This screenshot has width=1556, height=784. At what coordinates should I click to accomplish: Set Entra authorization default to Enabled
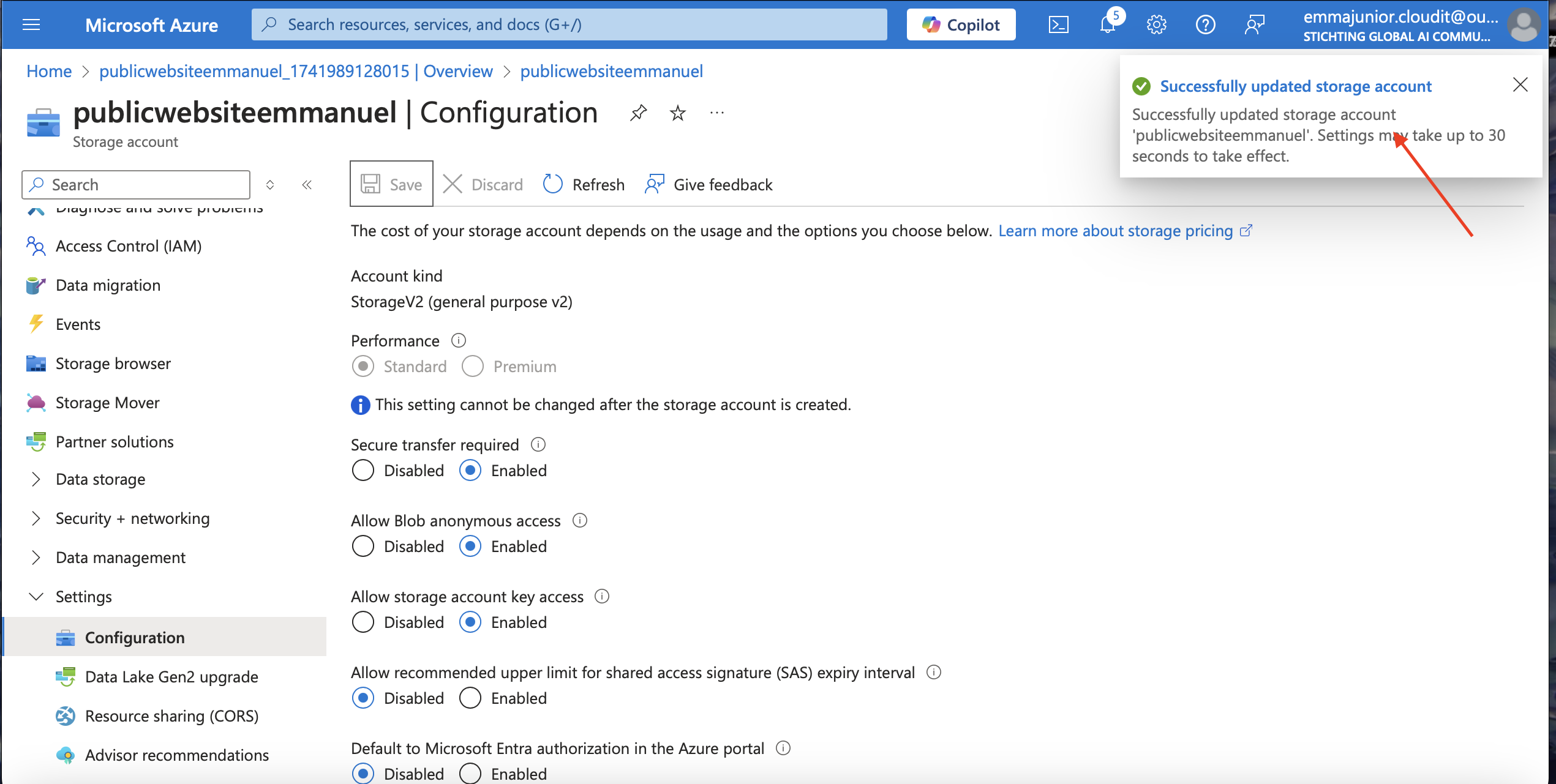pos(470,774)
